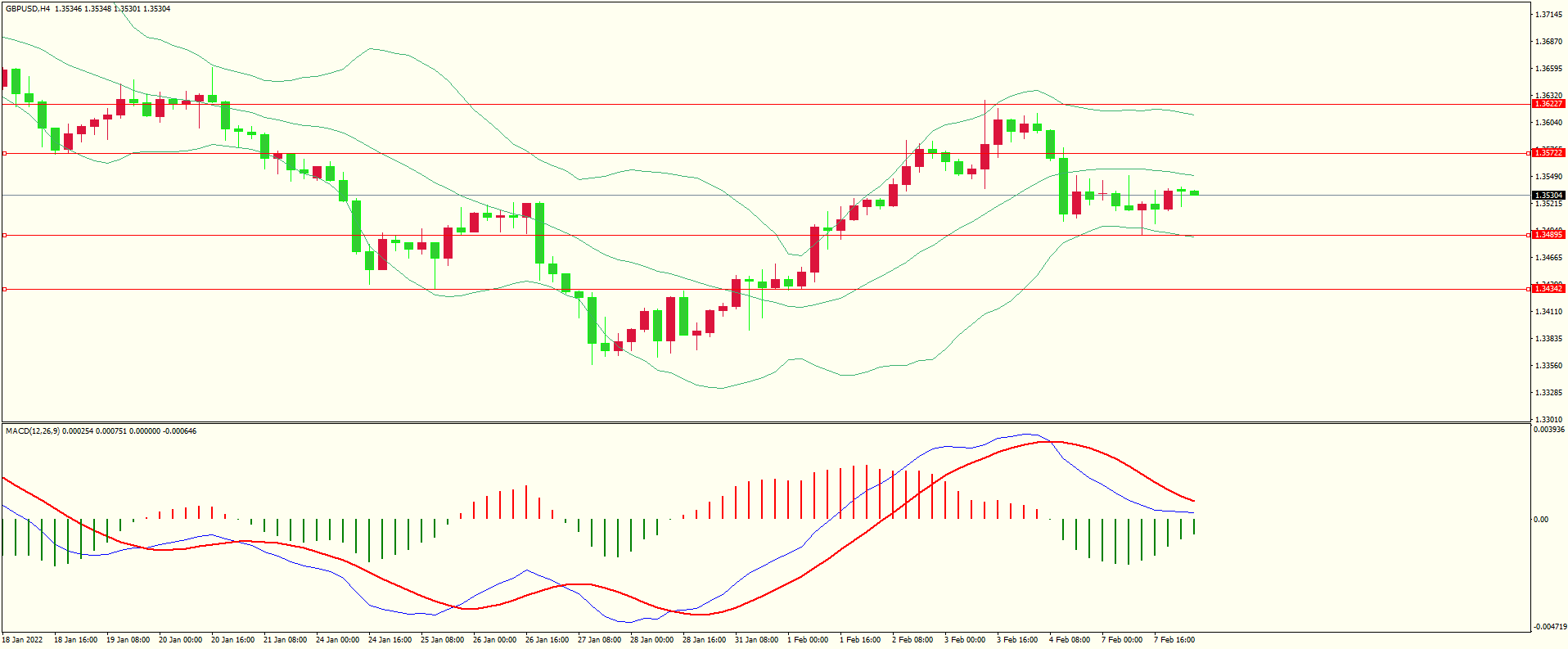Click the GBPUSD,H4 chart title label
The image size is (1568, 649).
[28, 9]
